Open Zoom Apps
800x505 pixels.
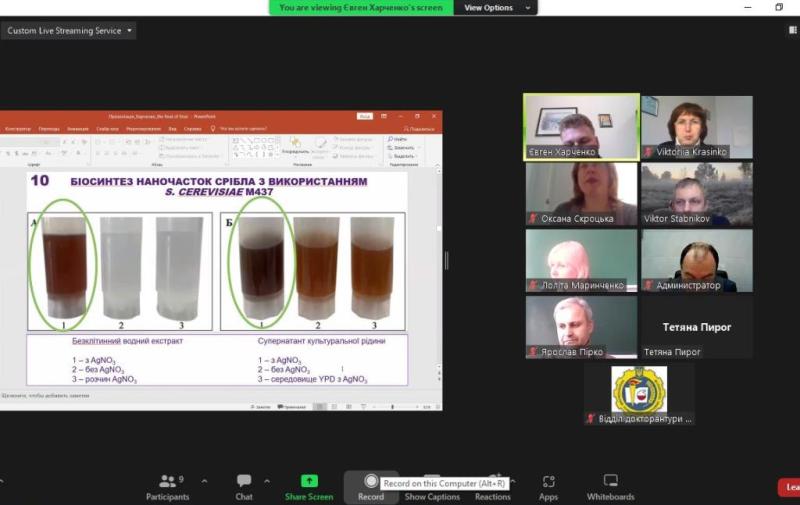pyautogui.click(x=548, y=487)
